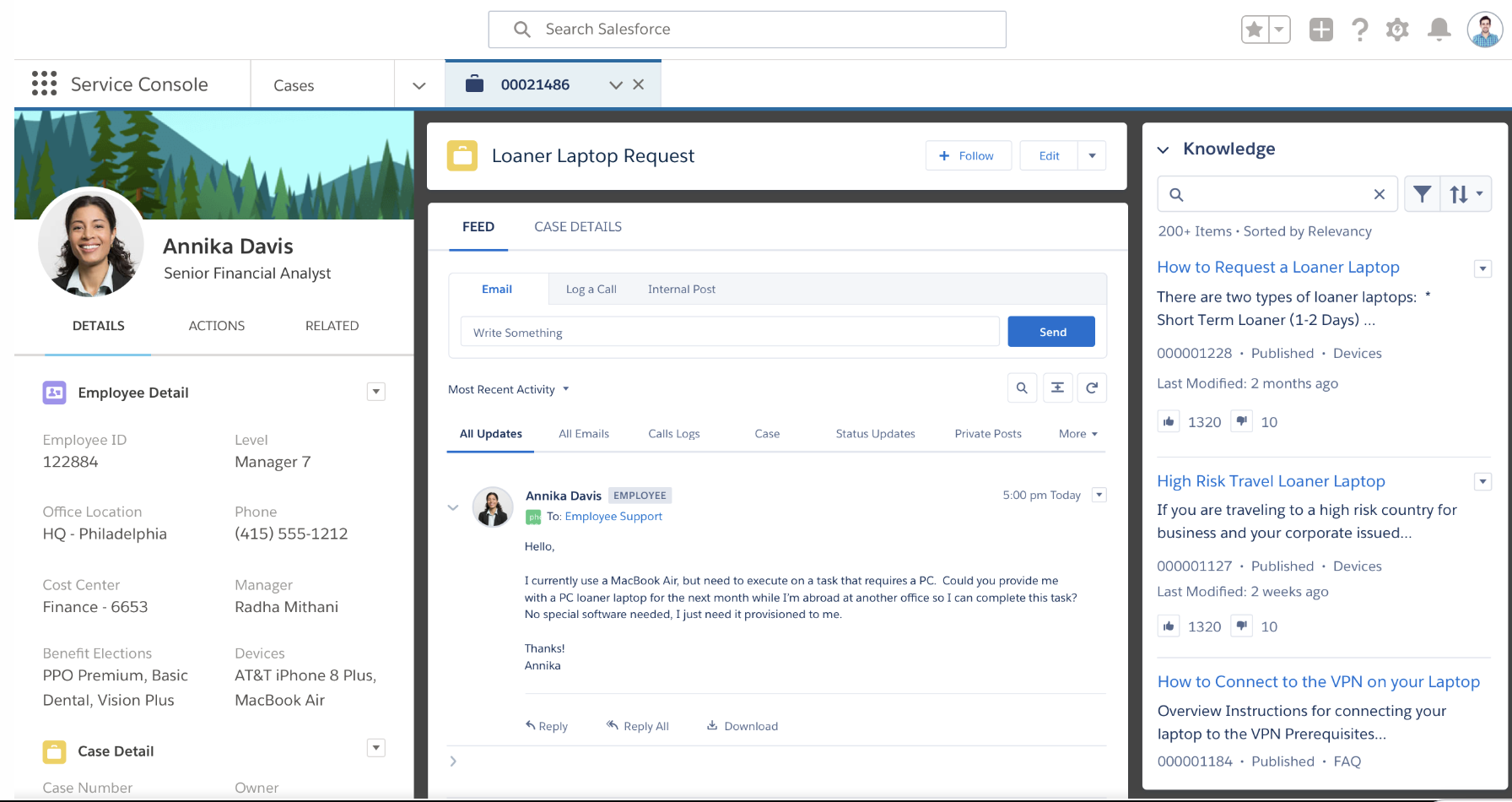This screenshot has width=1512, height=802.
Task: Open the ACTIONS tab in the profile panel
Action: 217,326
